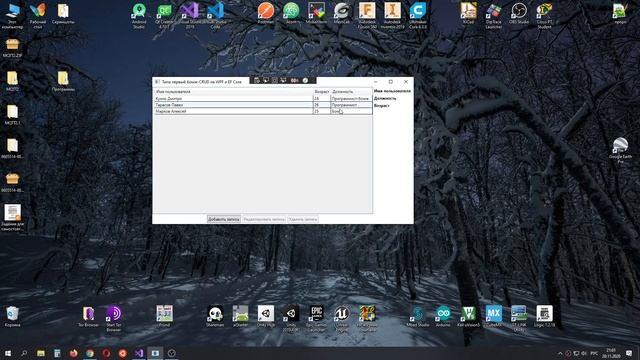Image resolution: width=640 pixels, height=360 pixels.
Task: Click the age column header
Action: [322, 92]
